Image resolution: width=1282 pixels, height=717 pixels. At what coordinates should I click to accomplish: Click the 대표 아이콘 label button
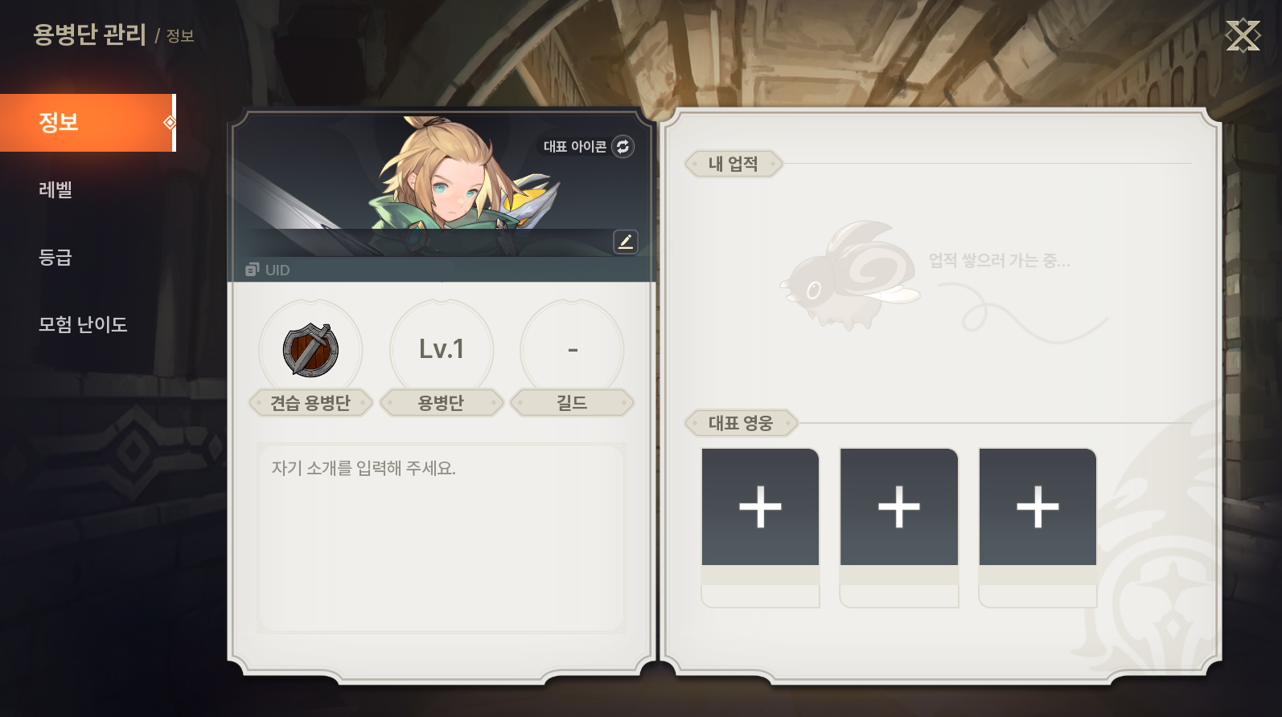pos(575,147)
